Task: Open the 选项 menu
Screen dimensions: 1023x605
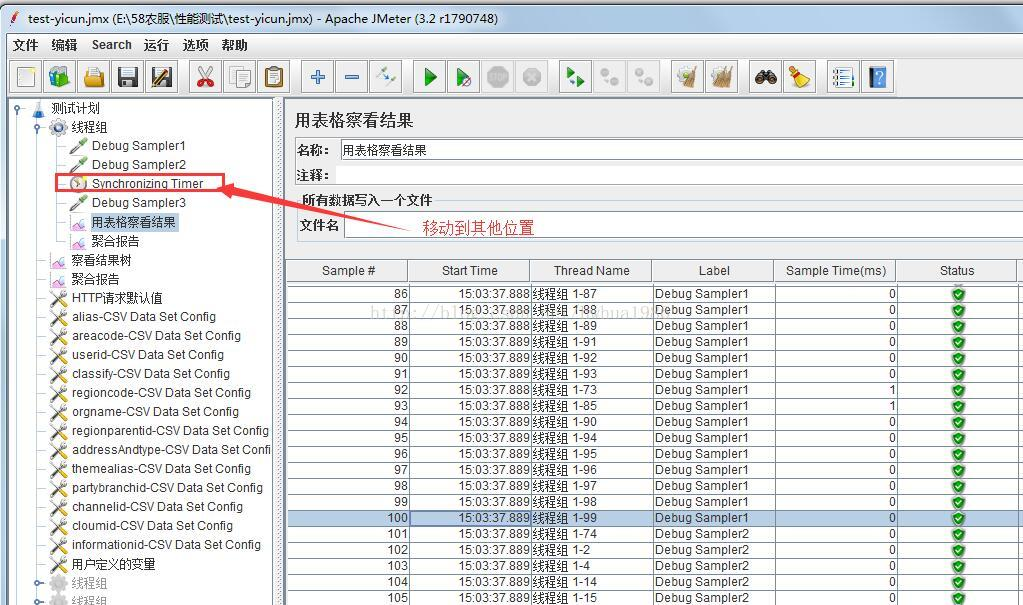Action: tap(195, 45)
